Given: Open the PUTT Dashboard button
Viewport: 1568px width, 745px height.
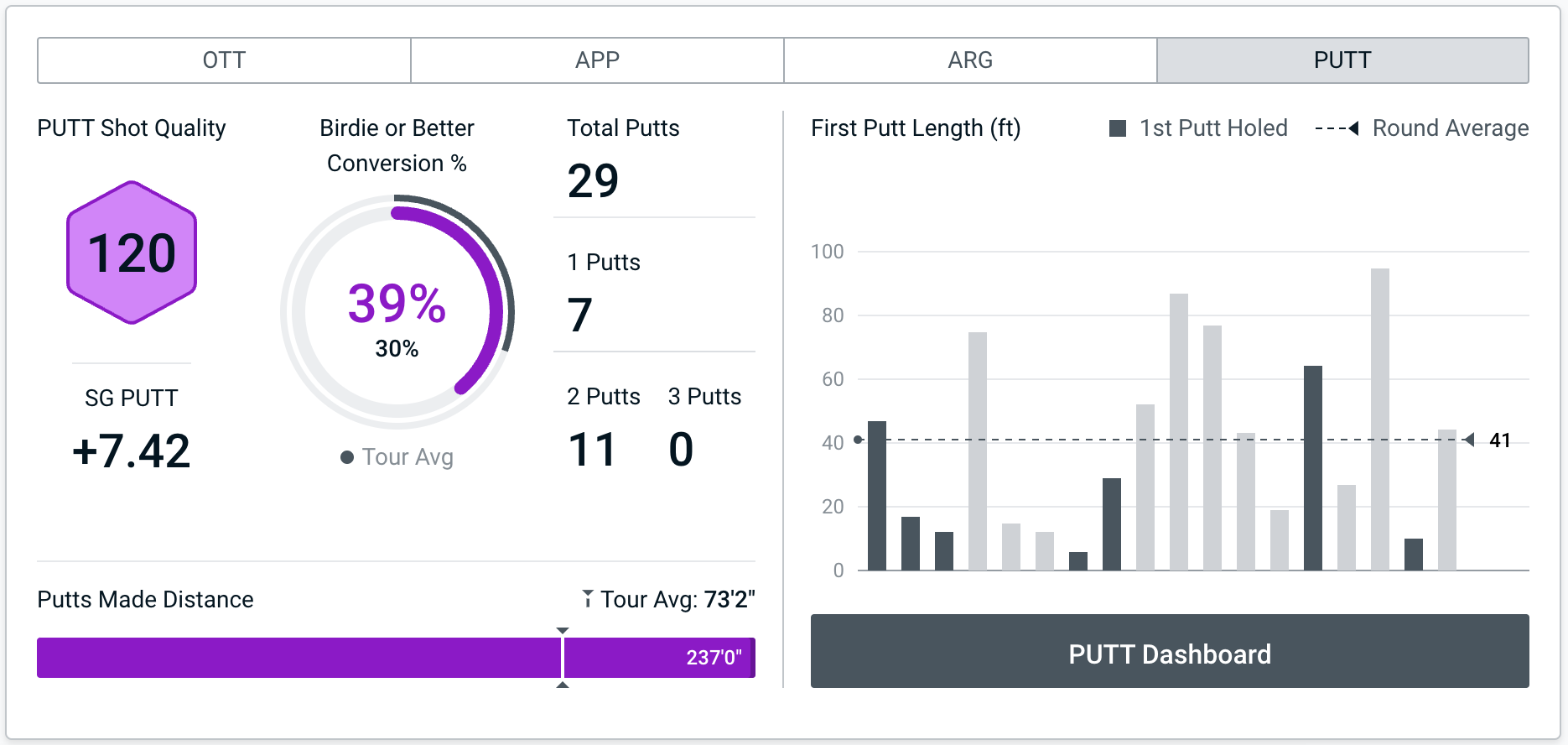Looking at the screenshot, I should point(1170,652).
